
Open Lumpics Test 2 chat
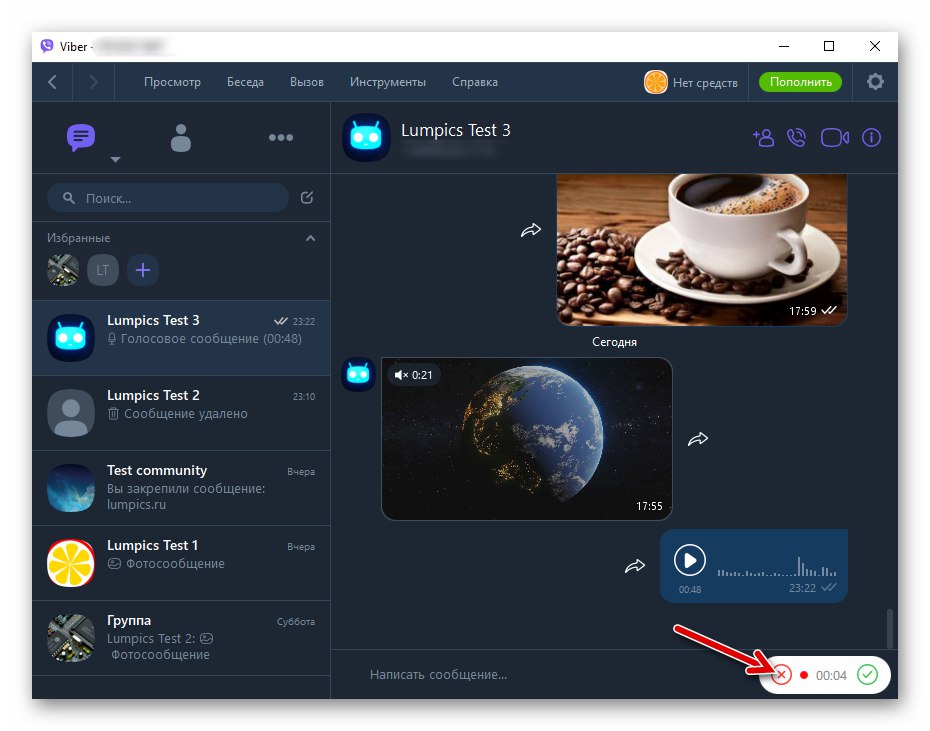181,413
